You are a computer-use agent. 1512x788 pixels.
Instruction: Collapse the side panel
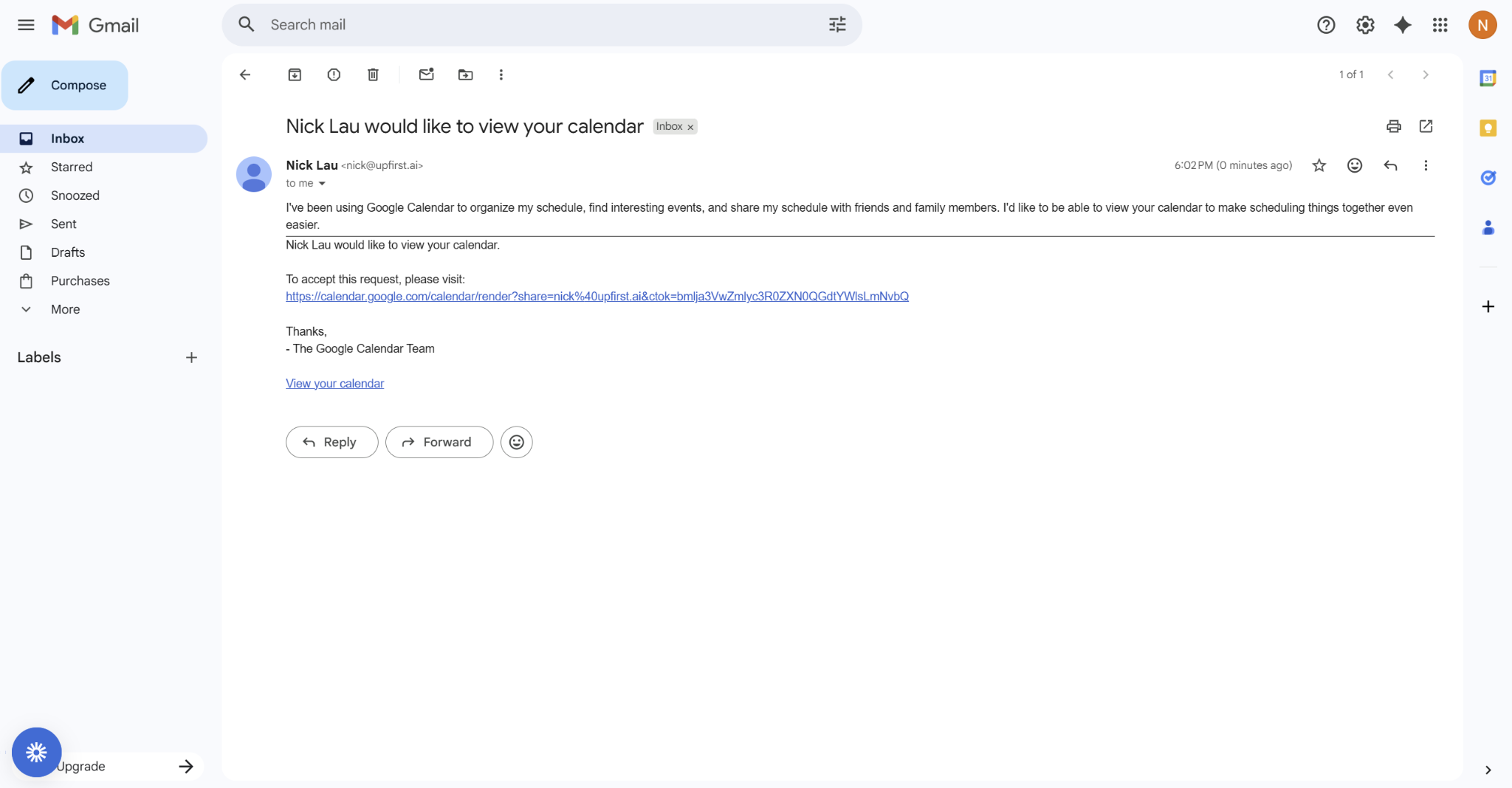1488,770
